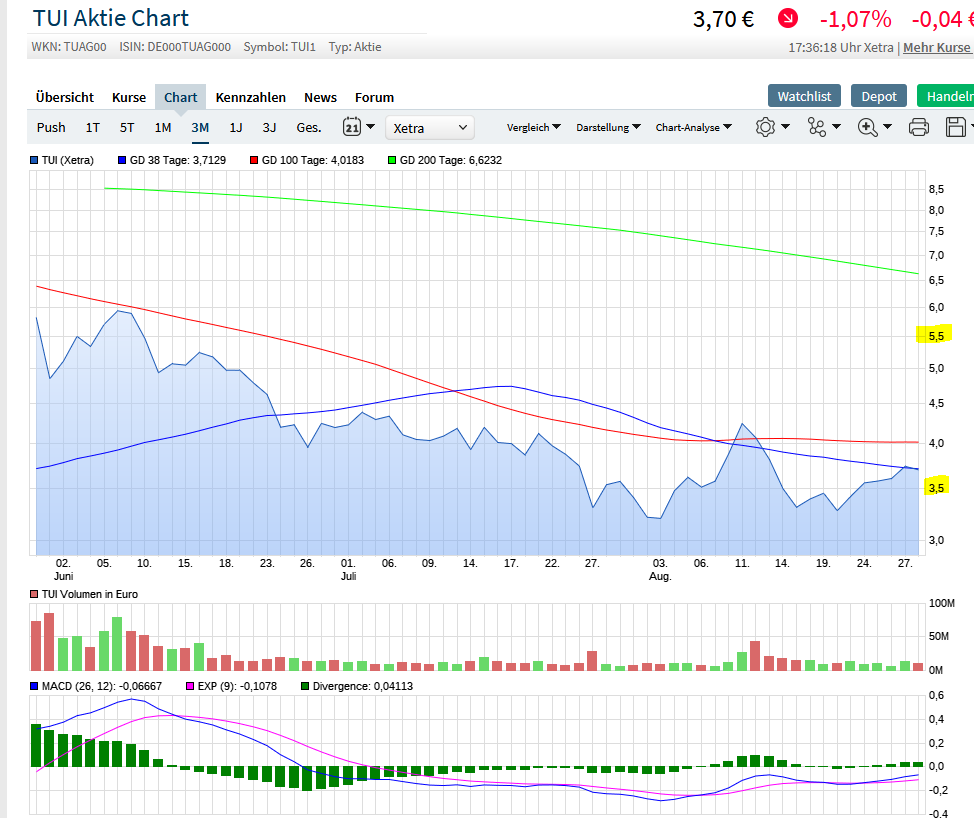Expand the Chart-Analyse dropdown
The width and height of the screenshot is (974, 818).
tap(693, 127)
